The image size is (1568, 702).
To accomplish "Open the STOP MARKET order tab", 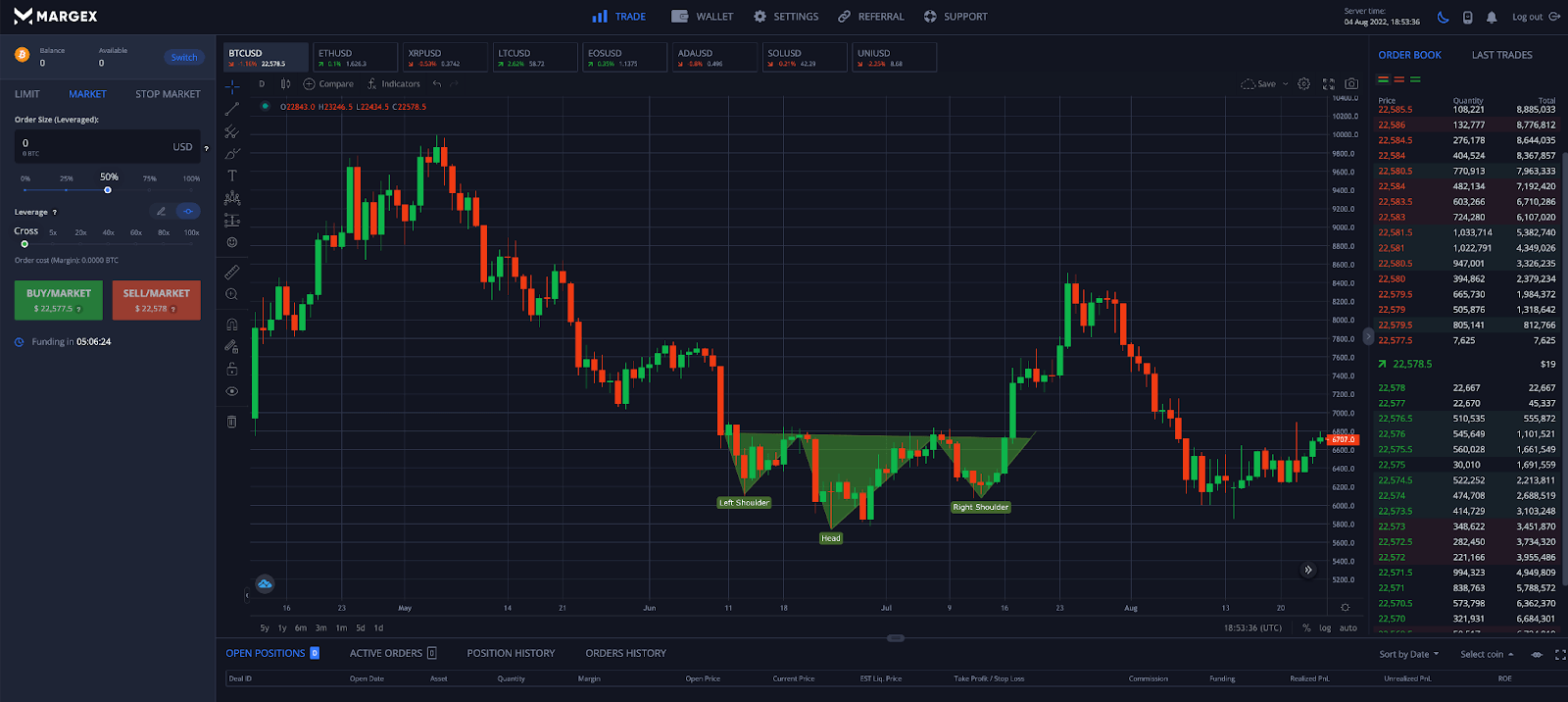I will coord(168,94).
